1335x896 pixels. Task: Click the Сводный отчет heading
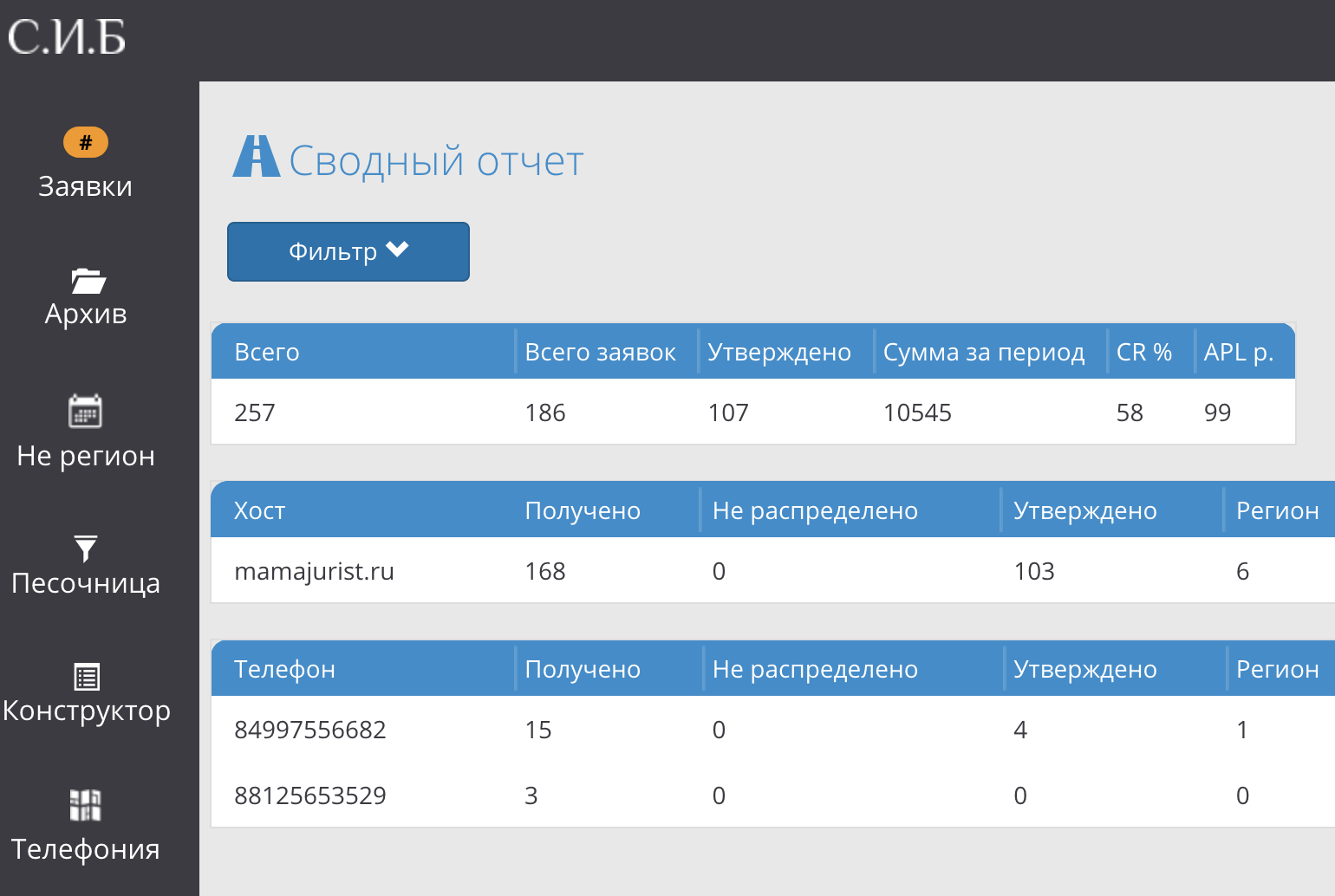point(436,160)
